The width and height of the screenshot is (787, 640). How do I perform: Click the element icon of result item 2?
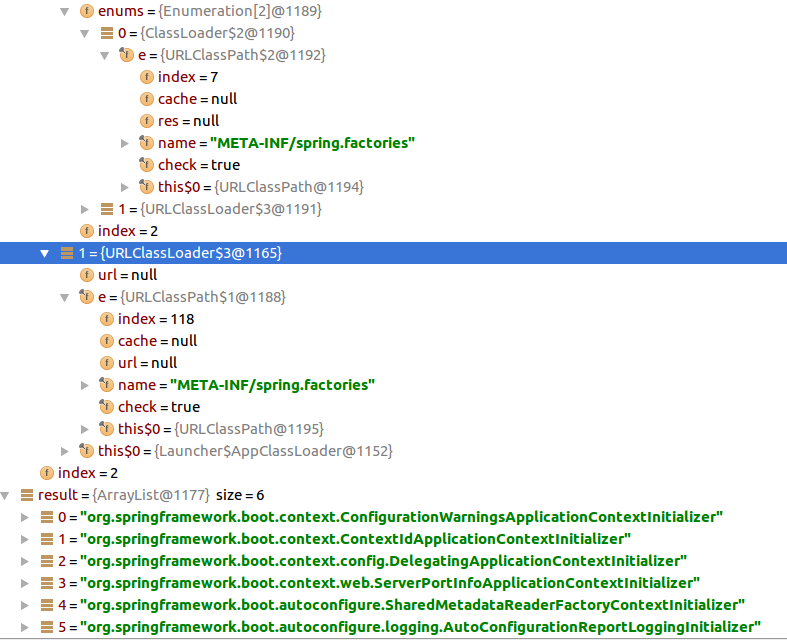47,561
